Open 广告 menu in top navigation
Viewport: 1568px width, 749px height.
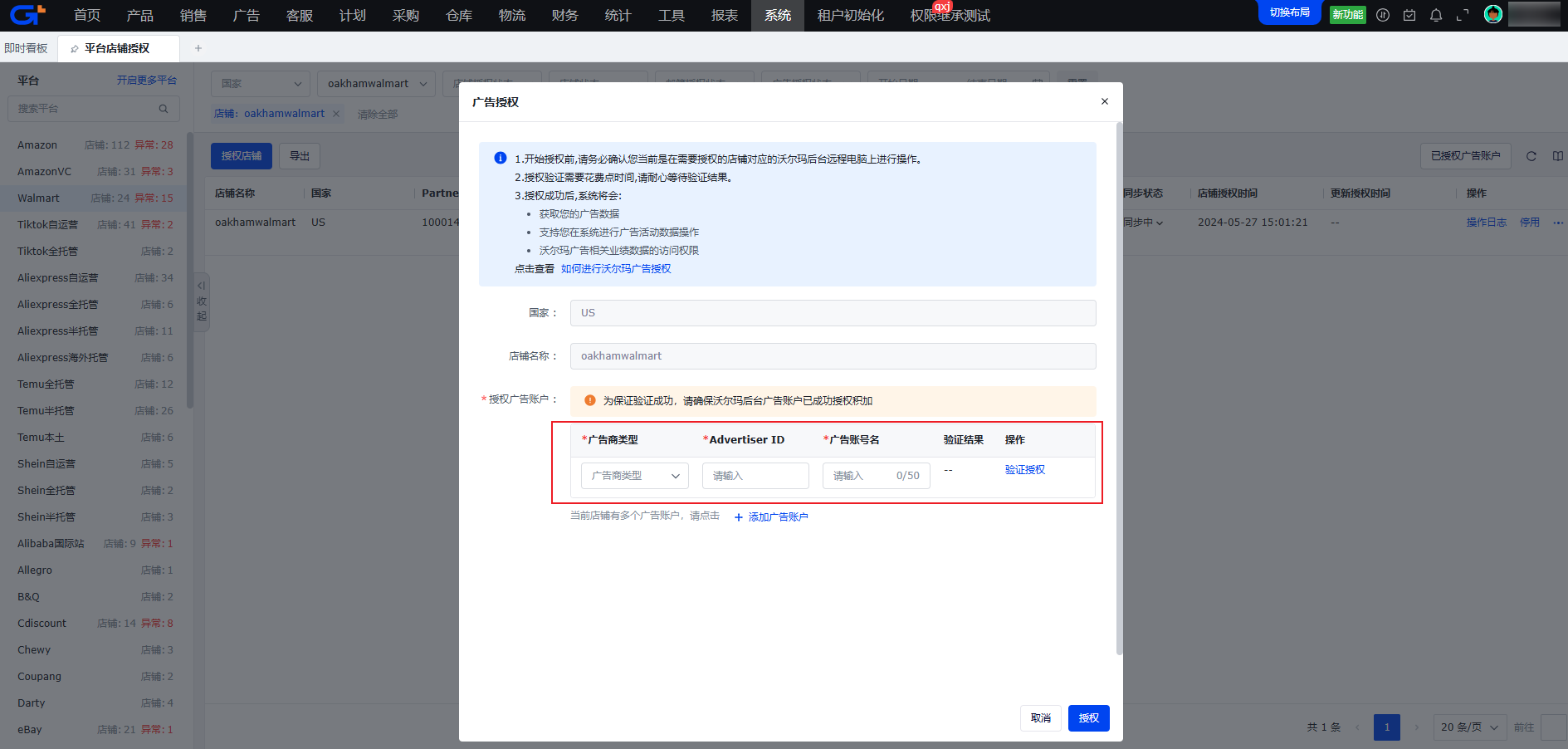click(247, 16)
